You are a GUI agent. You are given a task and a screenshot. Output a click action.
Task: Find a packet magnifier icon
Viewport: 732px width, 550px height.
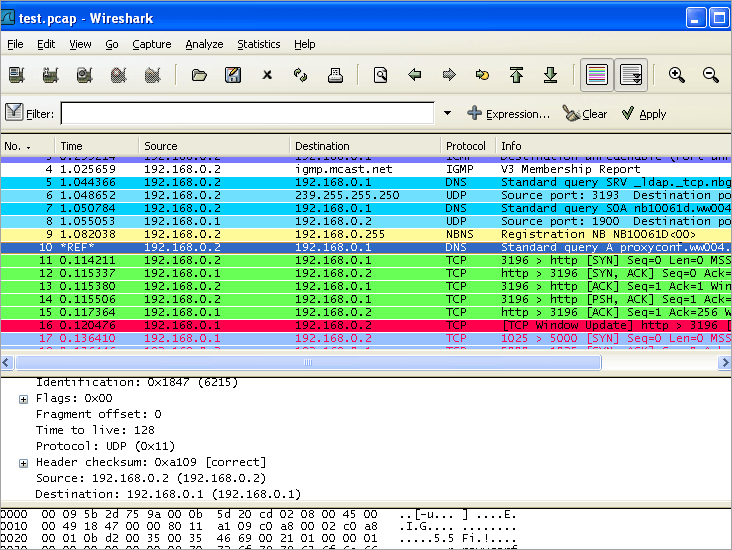380,75
